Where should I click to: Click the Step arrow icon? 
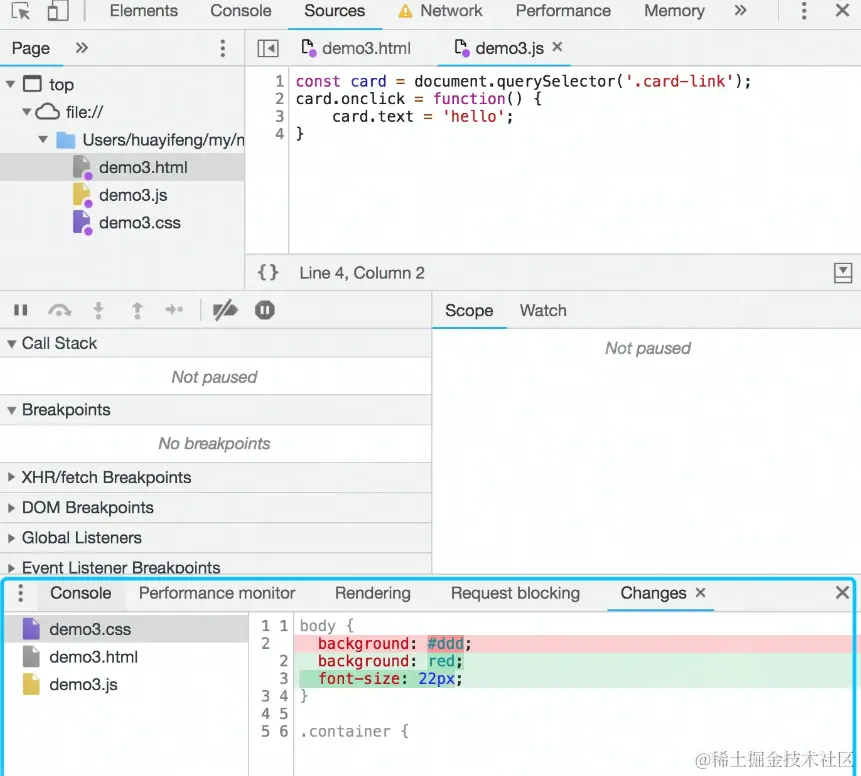(x=175, y=310)
